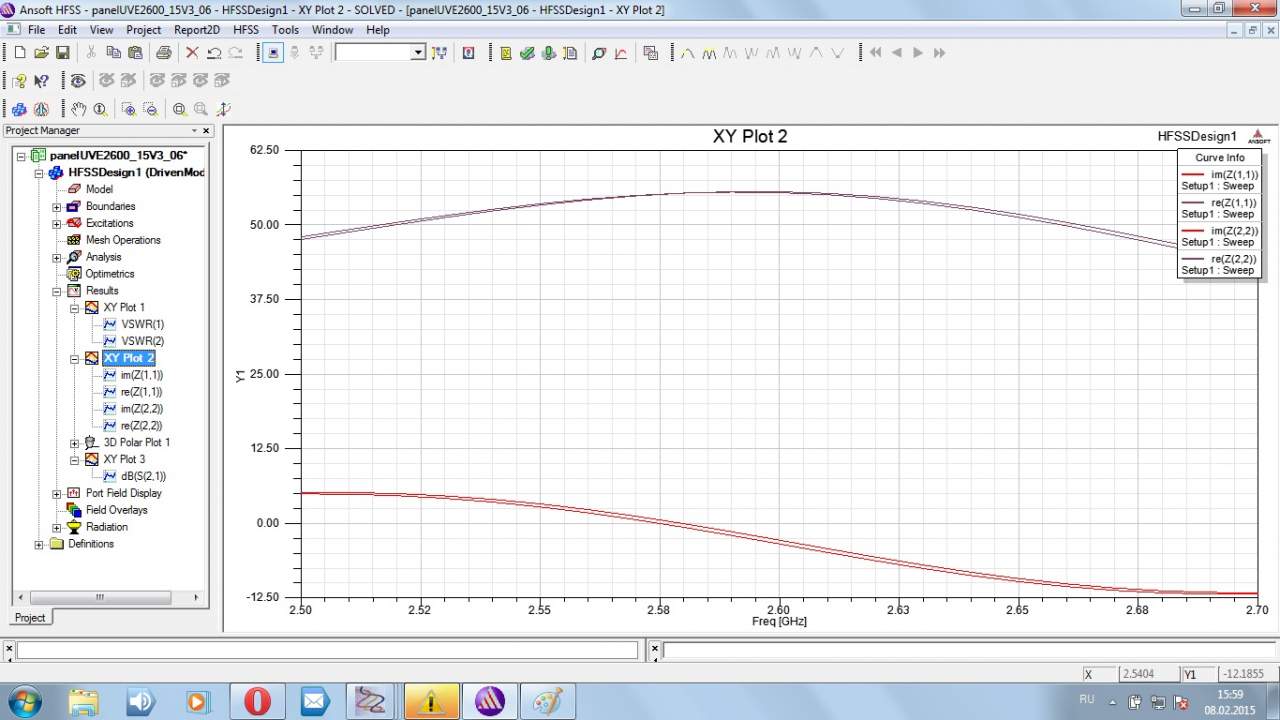Click the Validate green checkmark icon

click(x=527, y=53)
